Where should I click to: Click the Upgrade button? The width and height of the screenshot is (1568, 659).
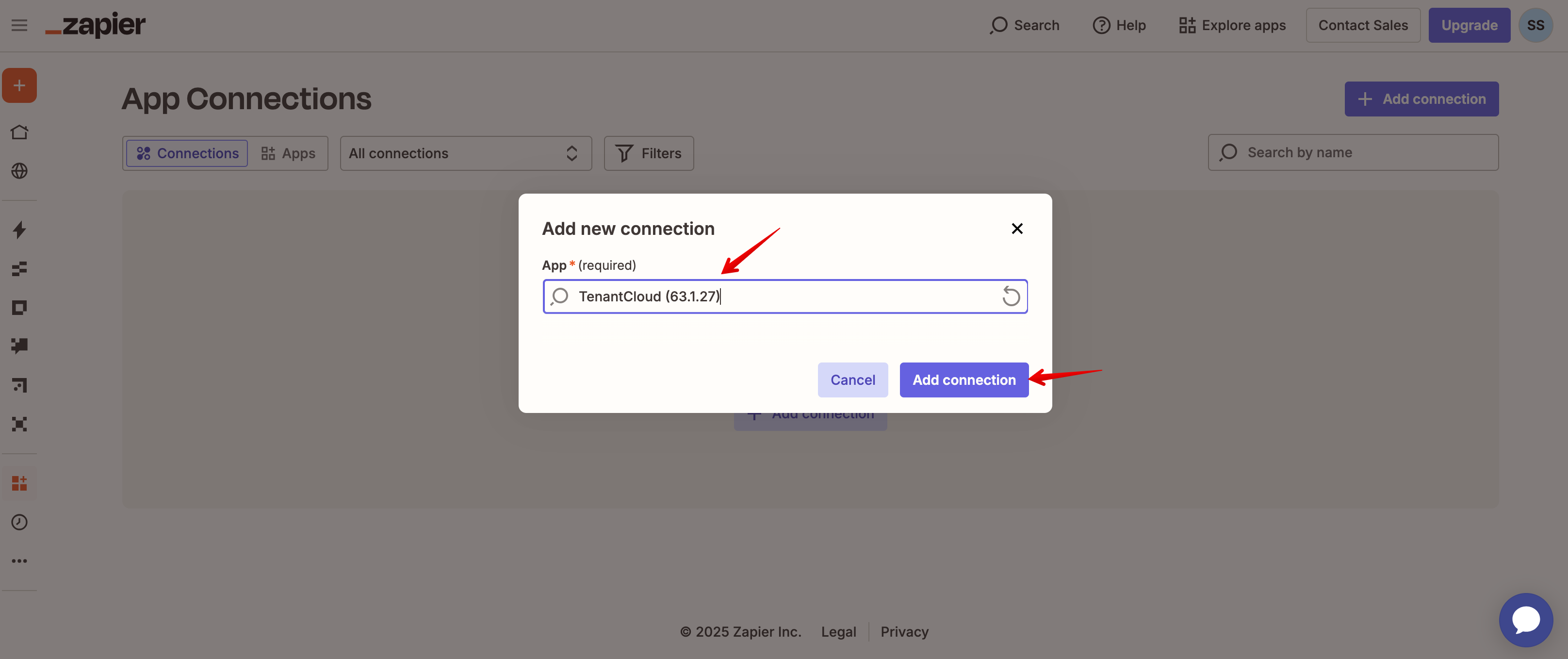[x=1470, y=26]
